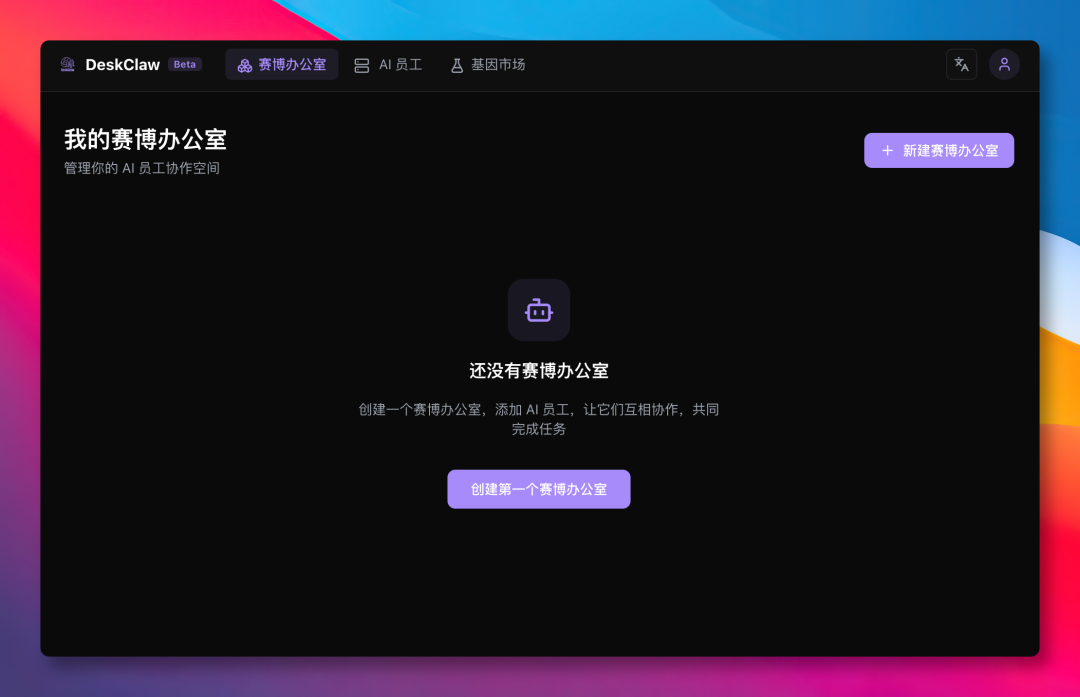Image resolution: width=1080 pixels, height=697 pixels.
Task: Click the DeskClaw crab logo icon
Action: [x=67, y=64]
